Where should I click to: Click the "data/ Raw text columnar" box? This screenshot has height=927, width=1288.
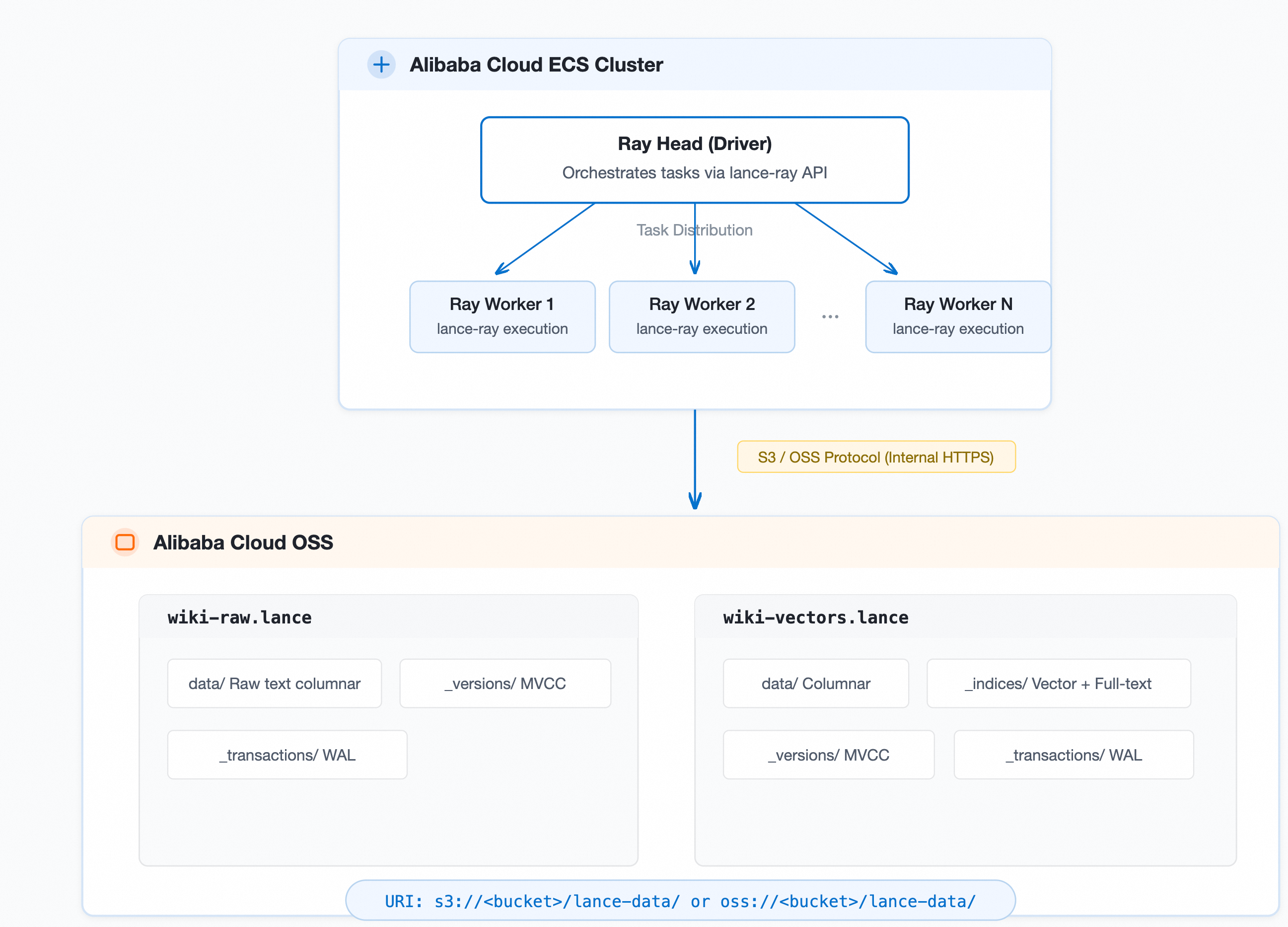[x=274, y=683]
